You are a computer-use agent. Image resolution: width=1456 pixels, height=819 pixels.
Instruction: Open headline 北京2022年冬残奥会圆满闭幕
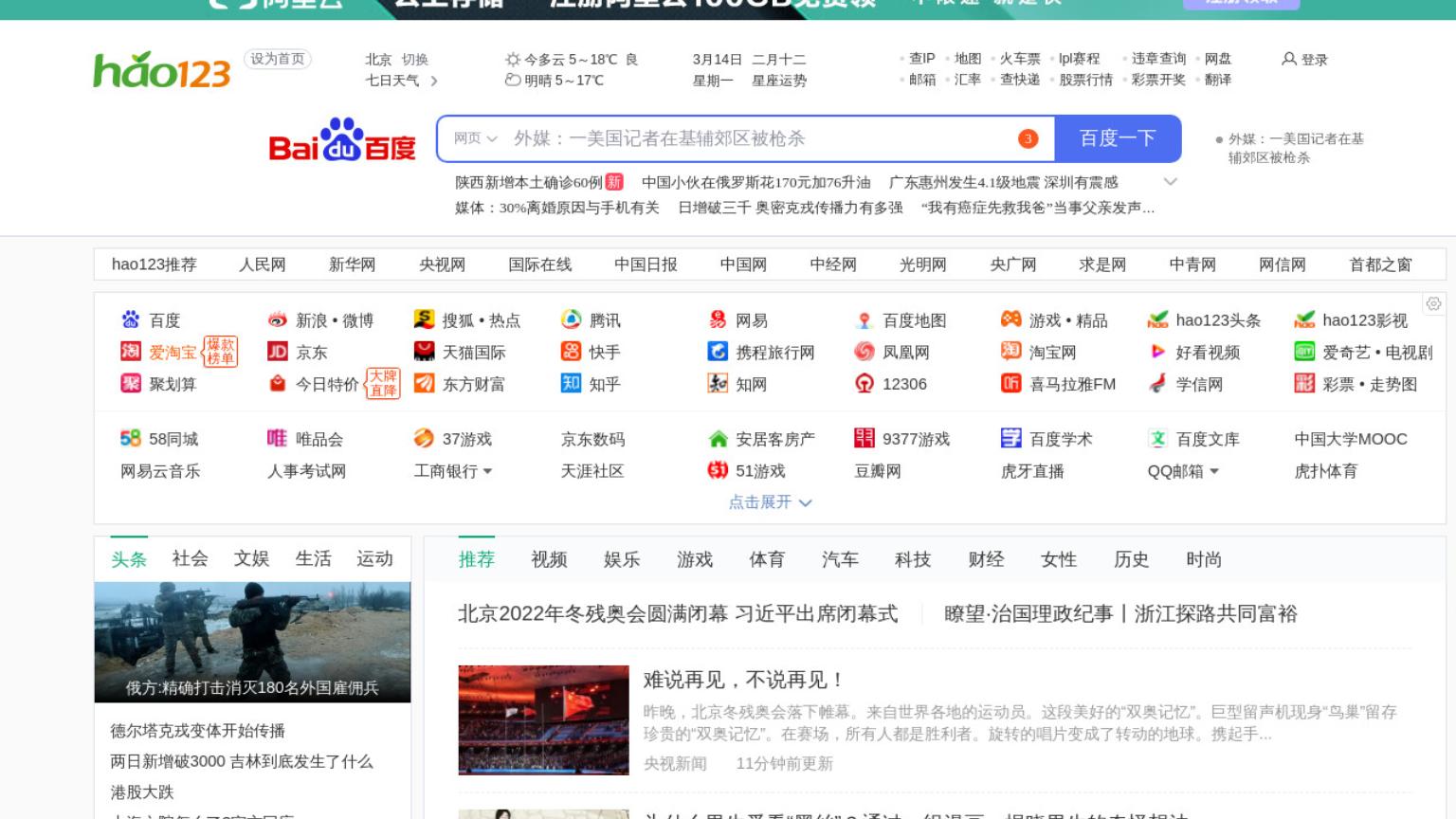click(678, 613)
